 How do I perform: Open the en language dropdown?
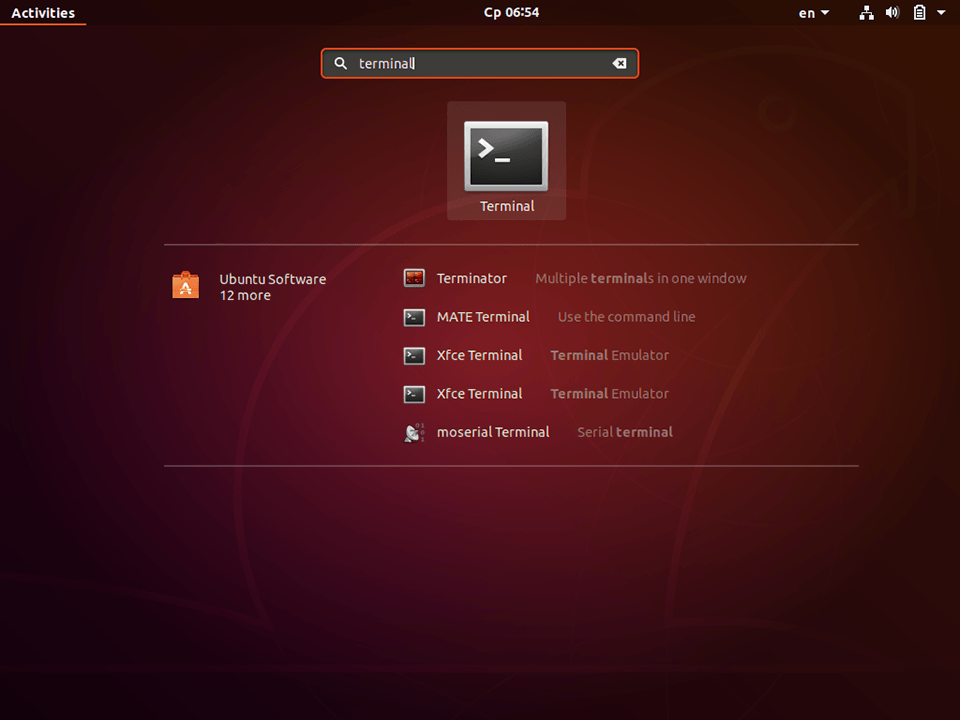[812, 13]
